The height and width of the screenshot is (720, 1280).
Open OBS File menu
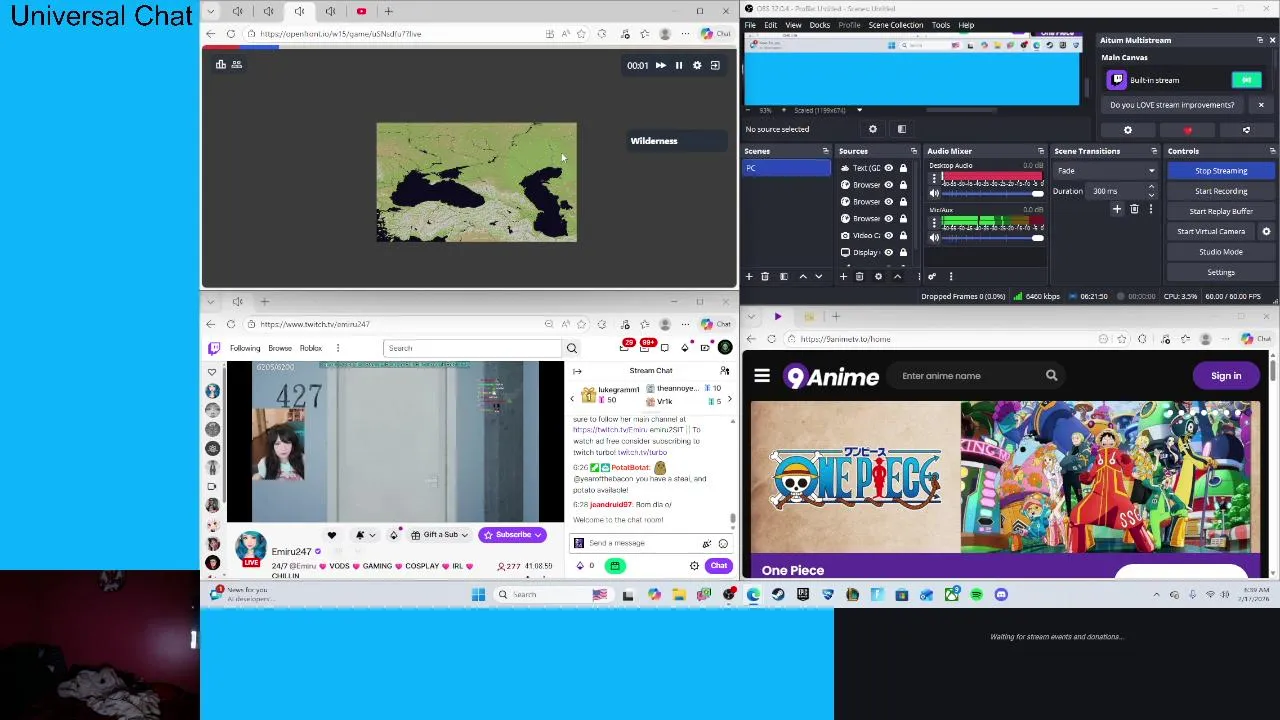pos(750,25)
